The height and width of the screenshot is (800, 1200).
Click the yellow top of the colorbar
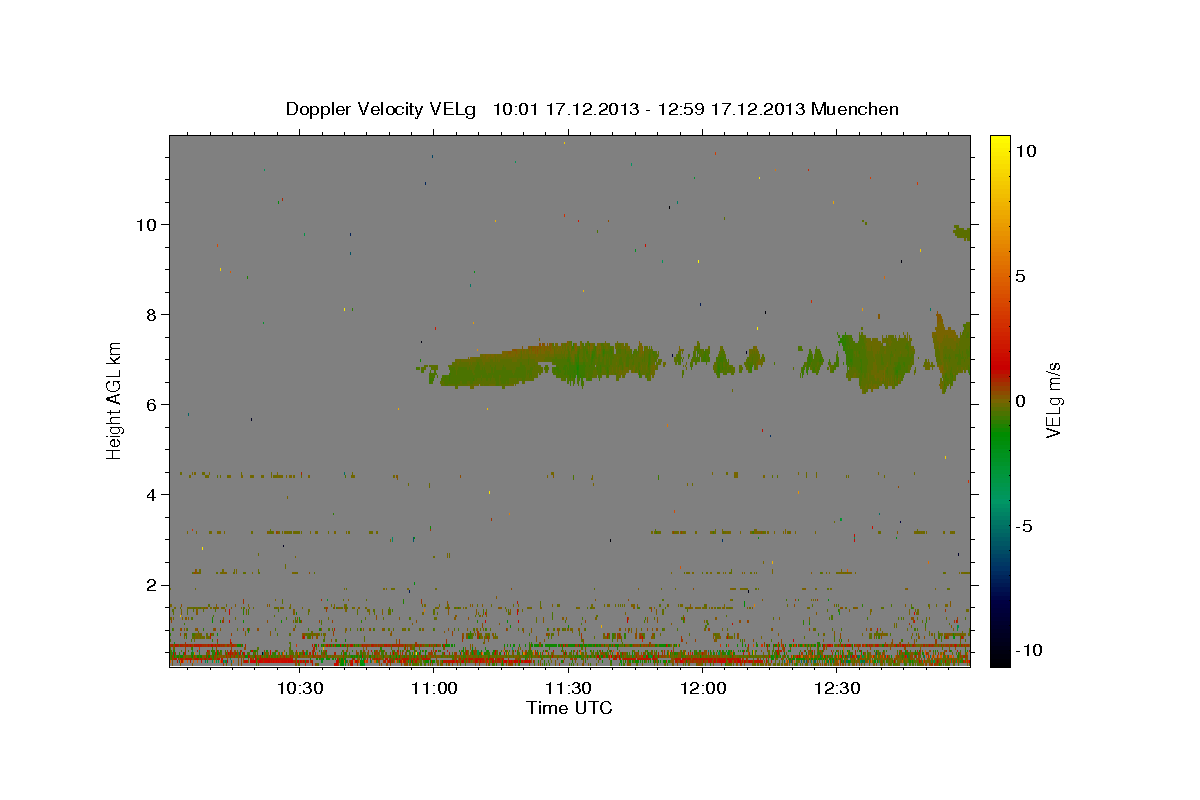pos(999,145)
